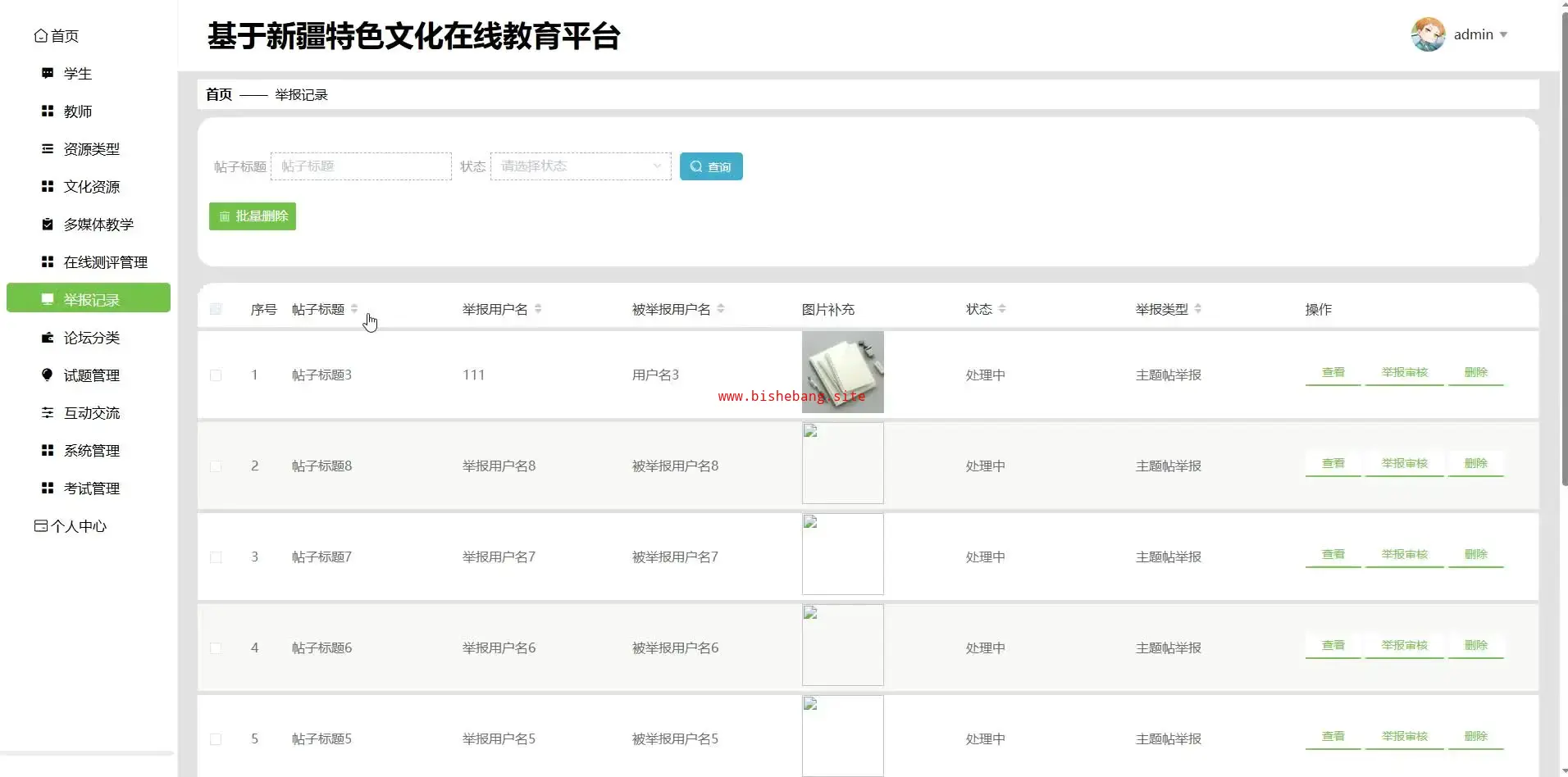Click the 多媒体教学 clipboard icon
1568x777 pixels.
coord(48,225)
